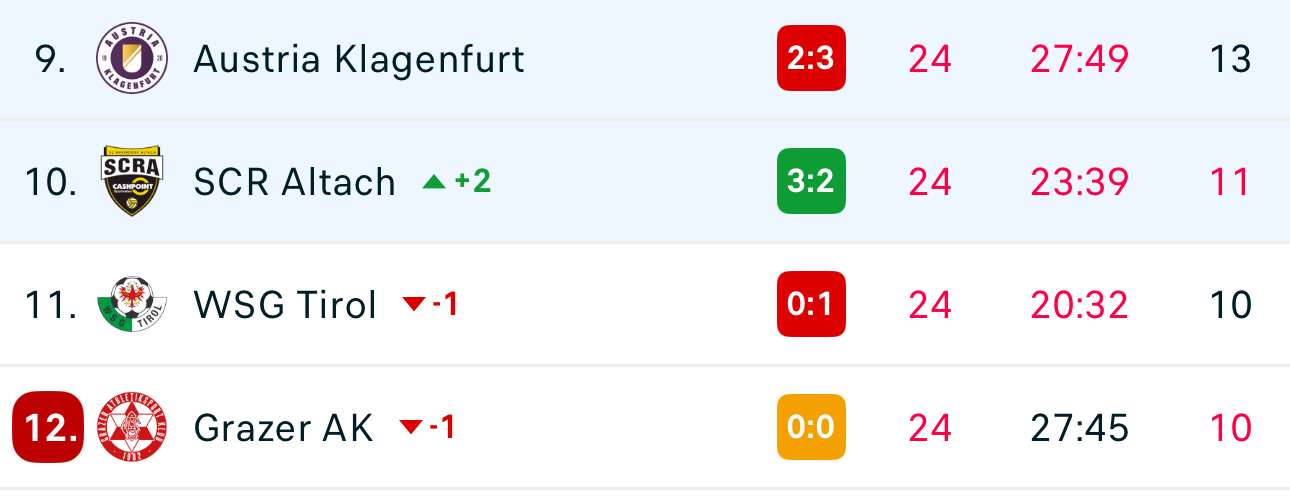The width and height of the screenshot is (1290, 500).
Task: Click the Grazer AK team name
Action: point(283,428)
